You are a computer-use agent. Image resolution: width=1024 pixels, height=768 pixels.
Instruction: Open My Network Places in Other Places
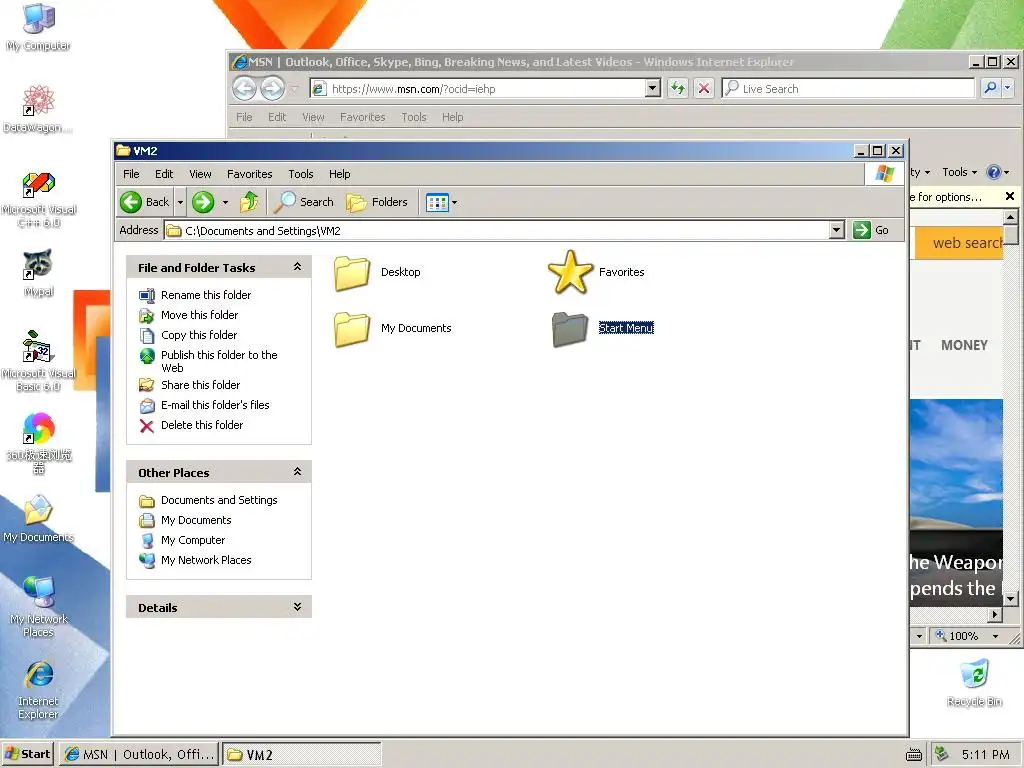pyautogui.click(x=206, y=560)
